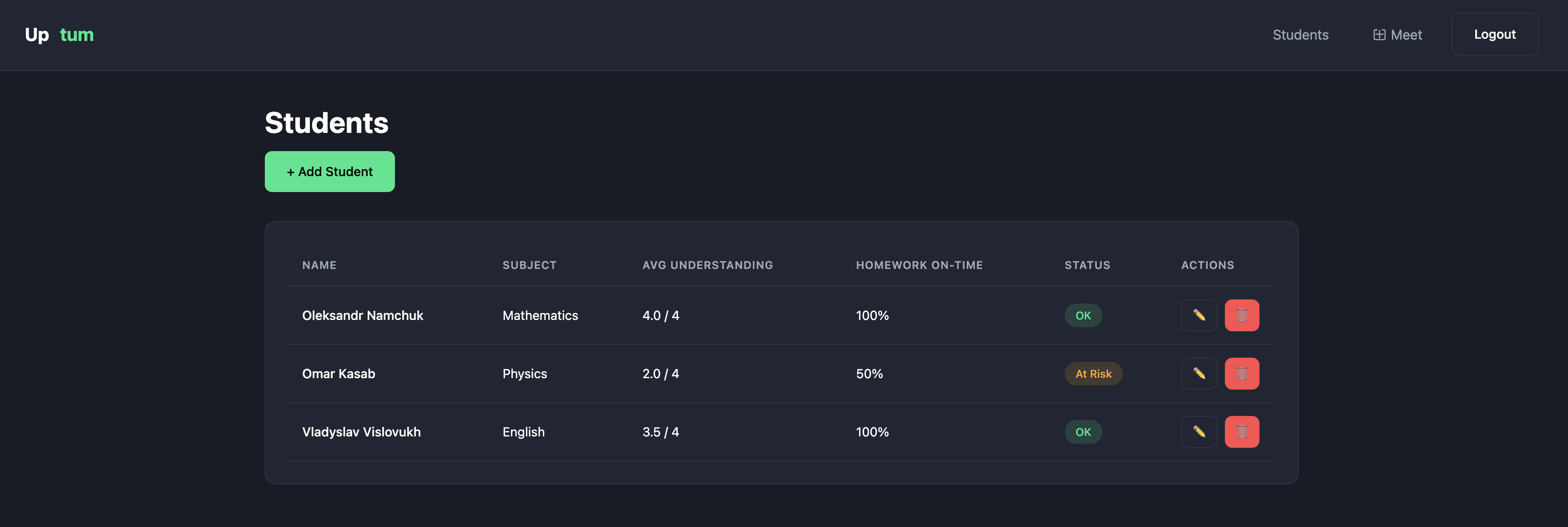
Task: Click the Uptum logo
Action: coord(59,35)
